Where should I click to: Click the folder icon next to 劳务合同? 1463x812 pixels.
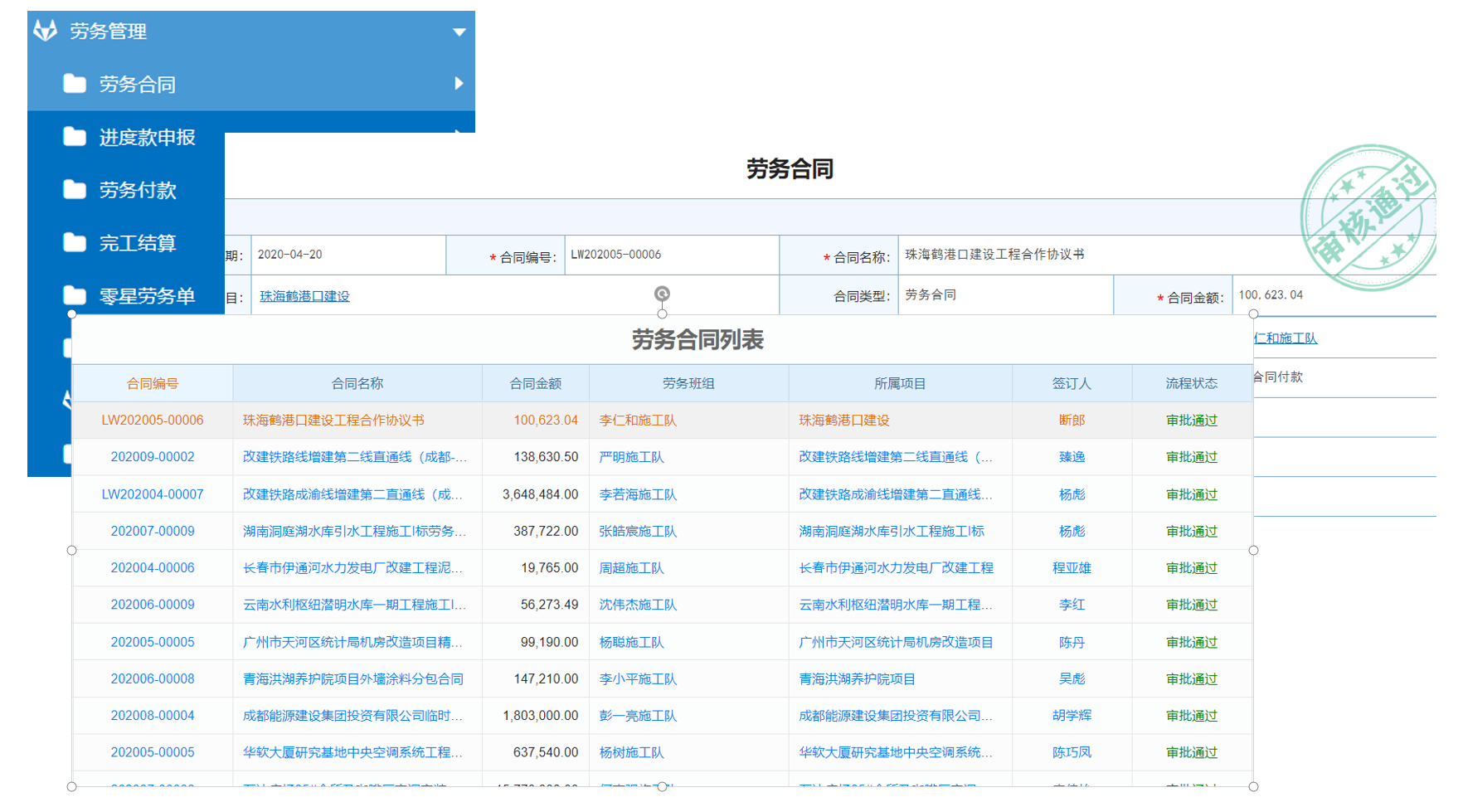click(75, 84)
